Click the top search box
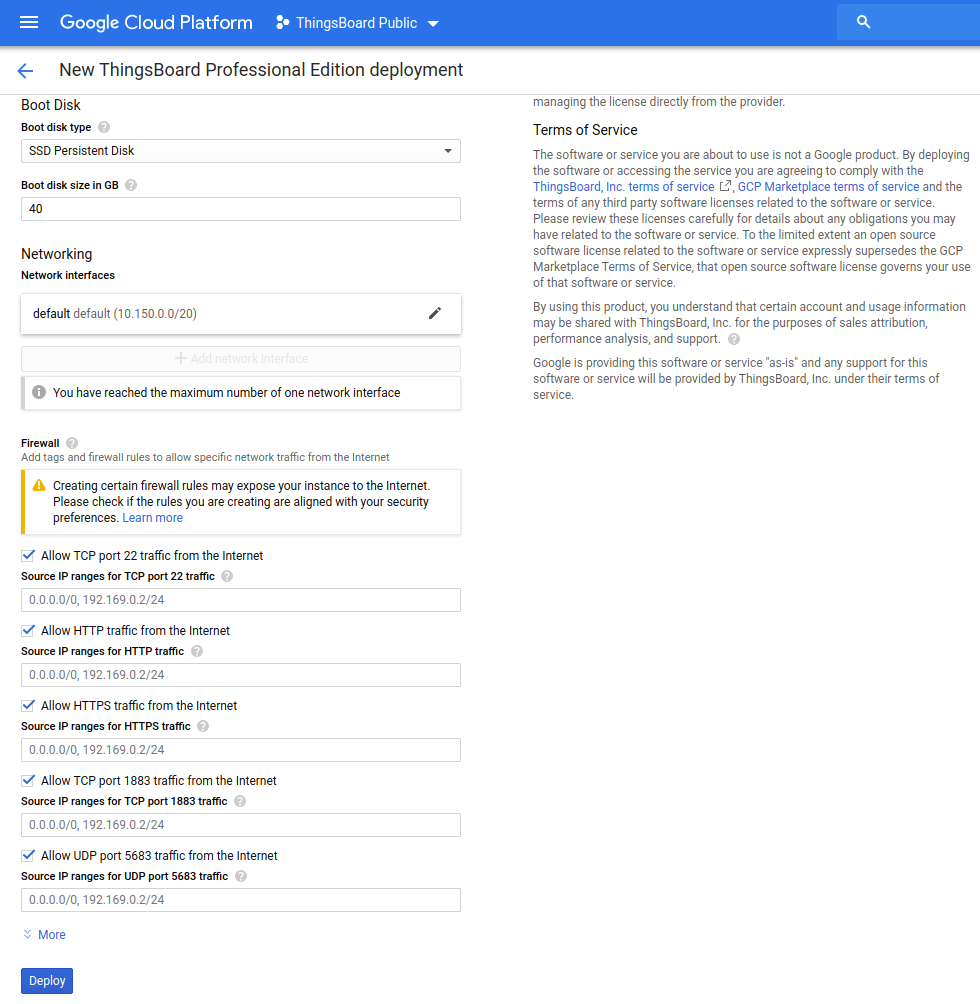 click(x=908, y=22)
